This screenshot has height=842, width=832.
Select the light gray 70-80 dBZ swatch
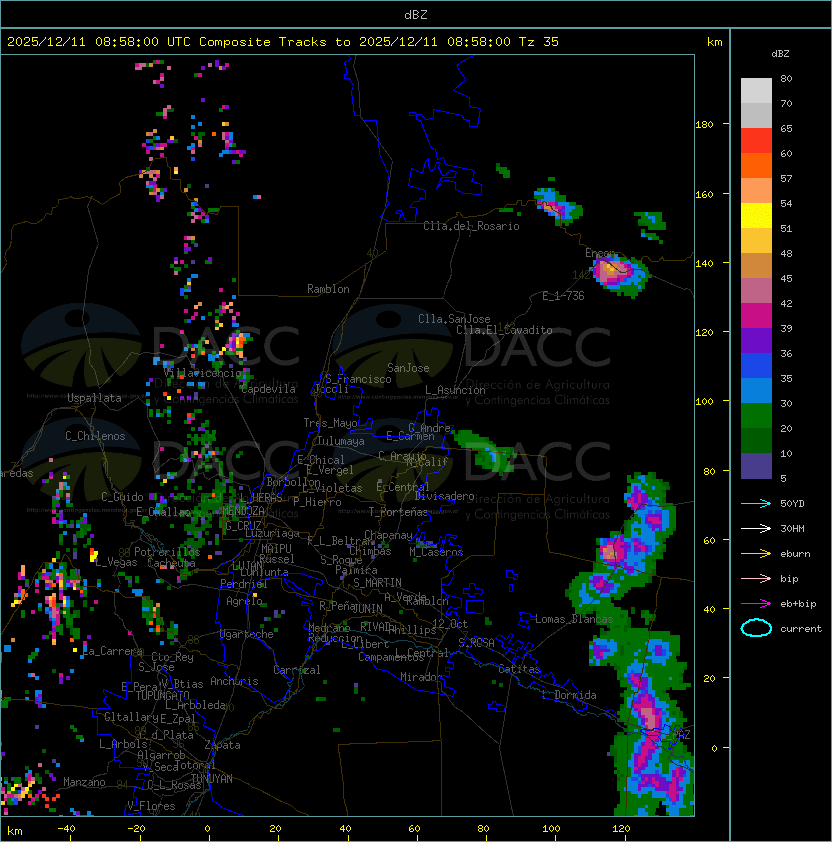click(756, 91)
